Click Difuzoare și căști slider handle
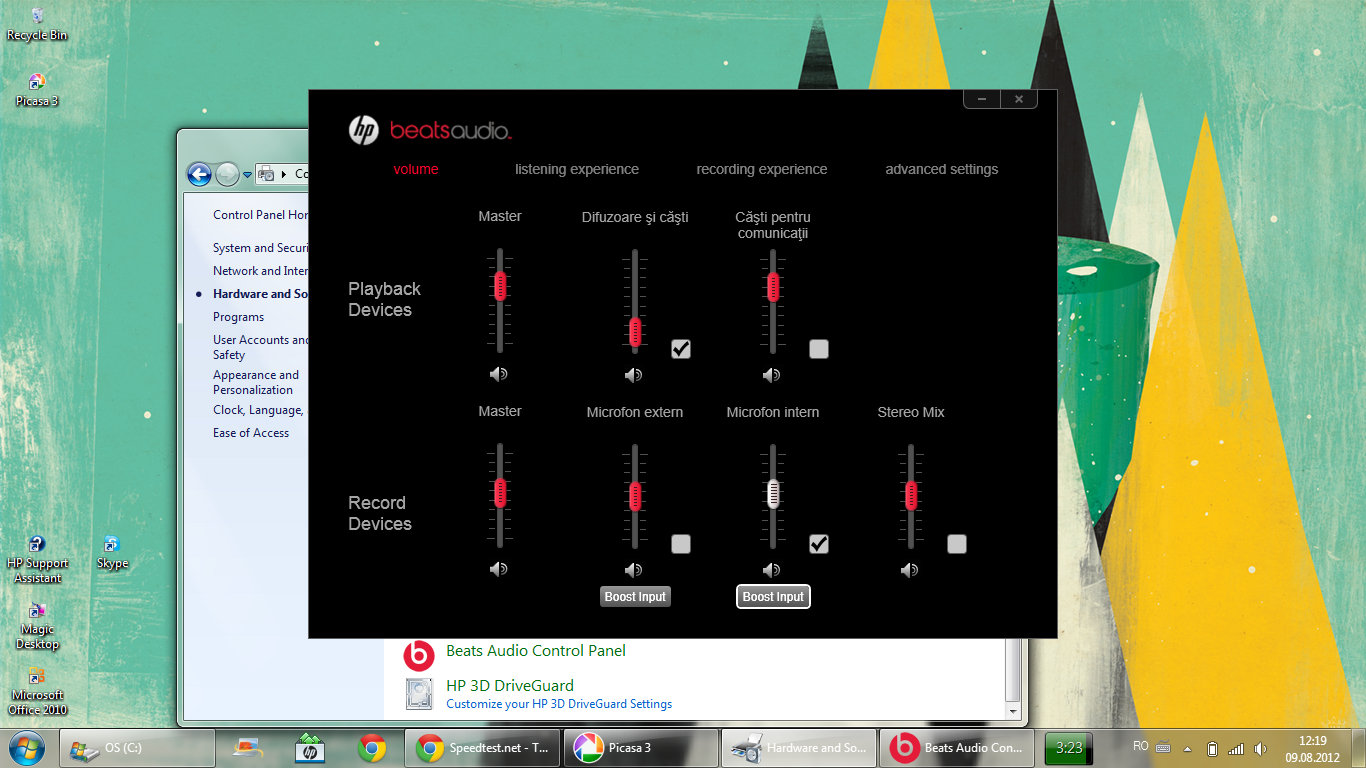The height and width of the screenshot is (768, 1366). pos(635,331)
